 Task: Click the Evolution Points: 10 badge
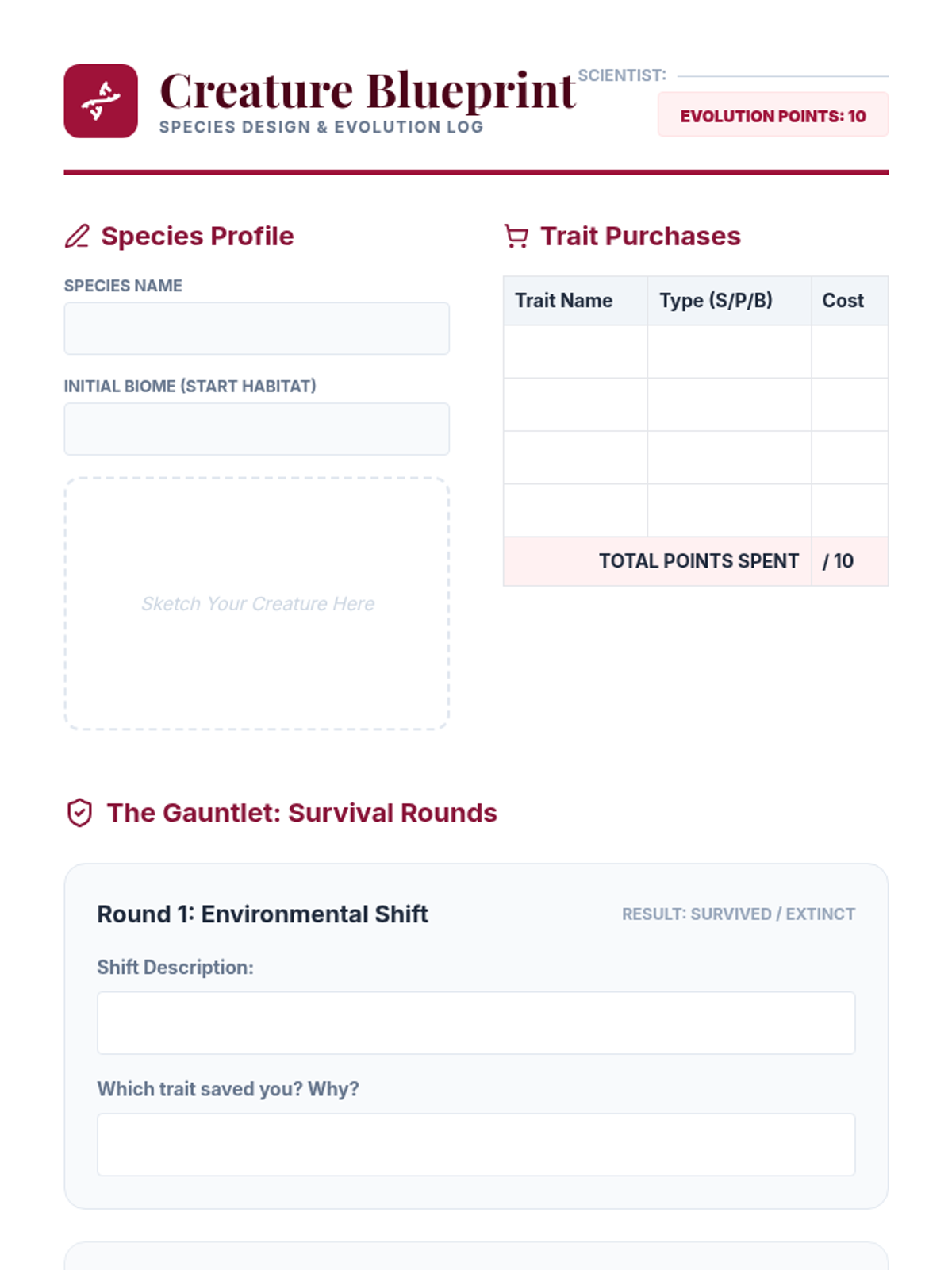tap(773, 116)
